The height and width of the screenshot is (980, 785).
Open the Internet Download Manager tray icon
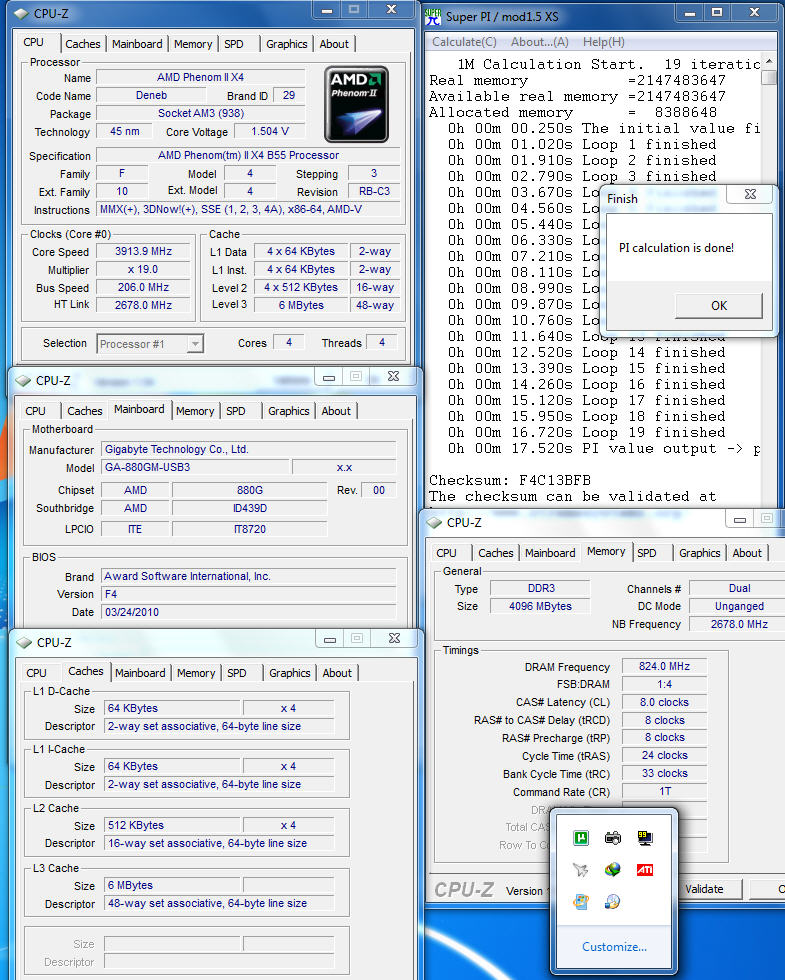pyautogui.click(x=612, y=869)
